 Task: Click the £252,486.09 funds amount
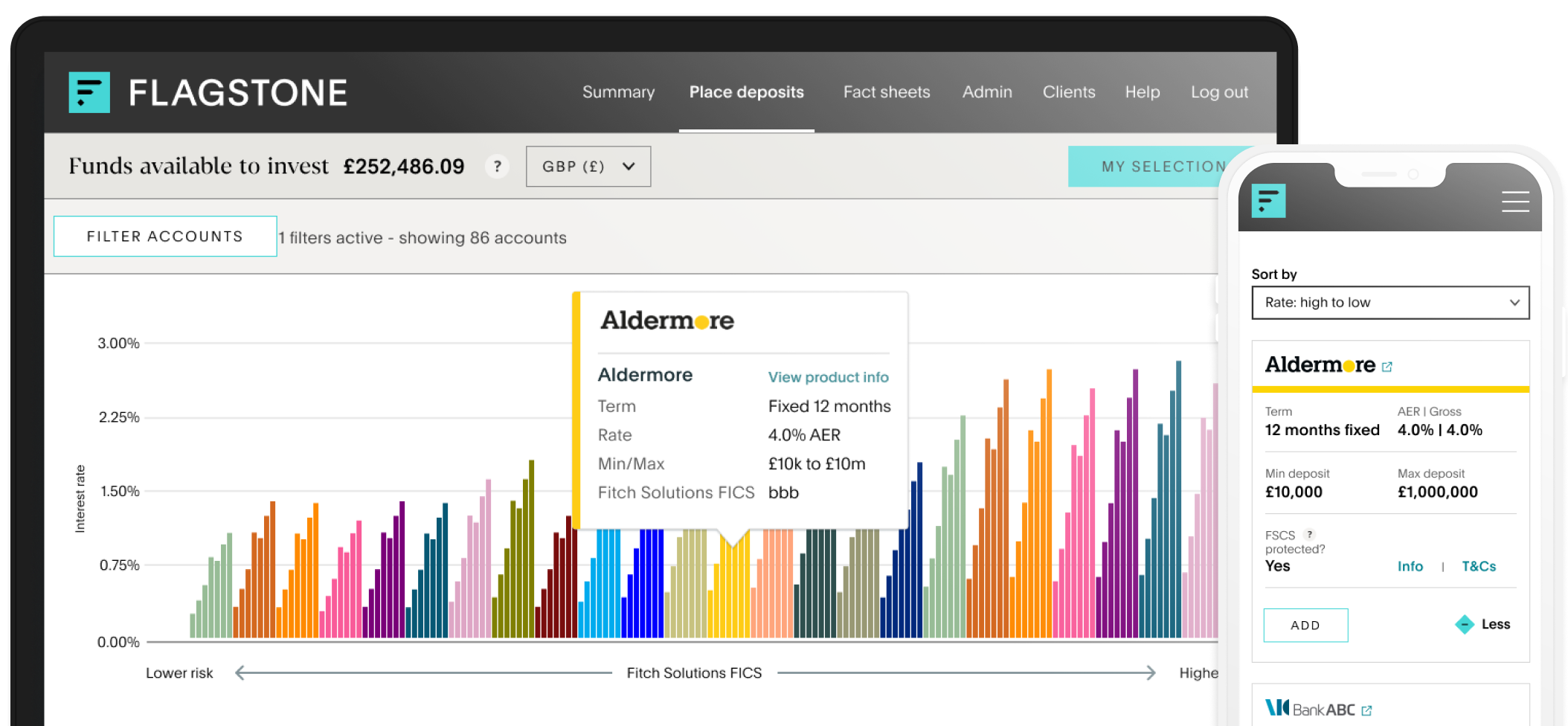click(x=404, y=166)
